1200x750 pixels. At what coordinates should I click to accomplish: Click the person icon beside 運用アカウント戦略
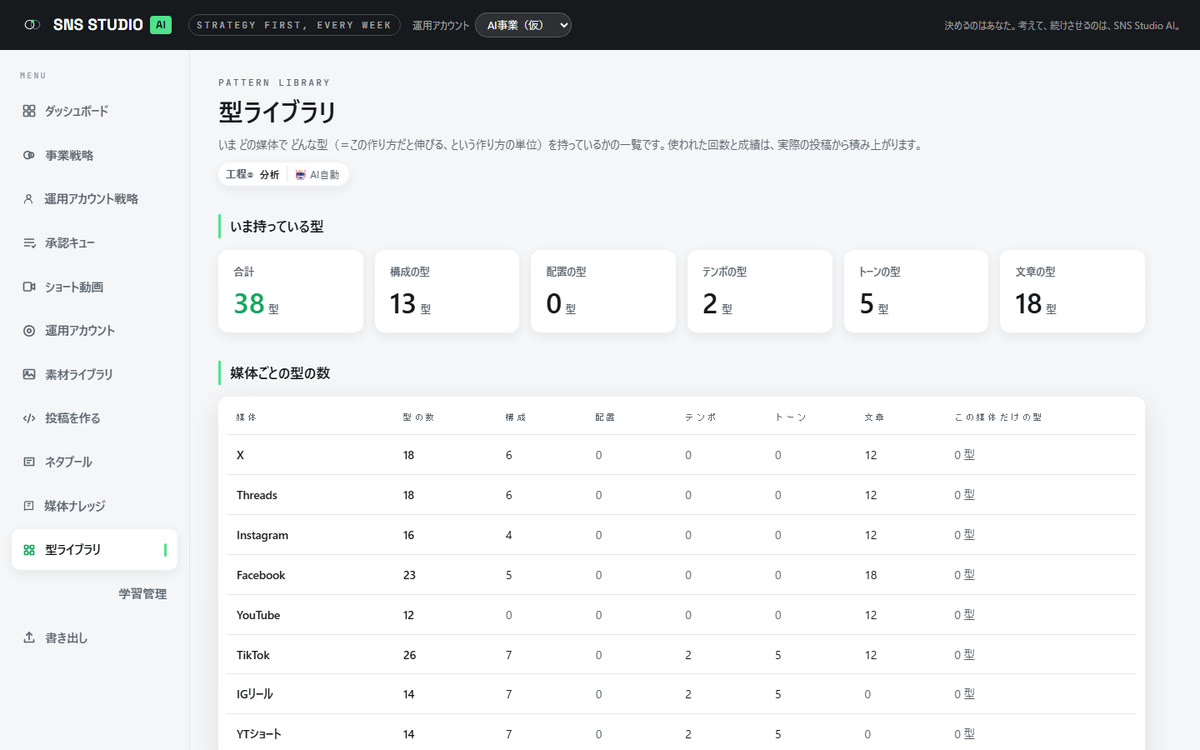pos(29,199)
